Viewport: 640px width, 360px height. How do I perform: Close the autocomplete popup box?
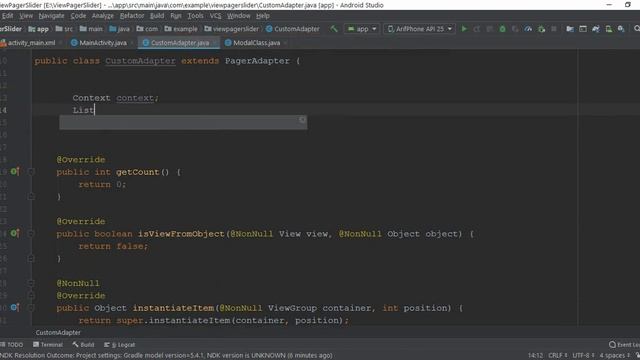click(302, 120)
